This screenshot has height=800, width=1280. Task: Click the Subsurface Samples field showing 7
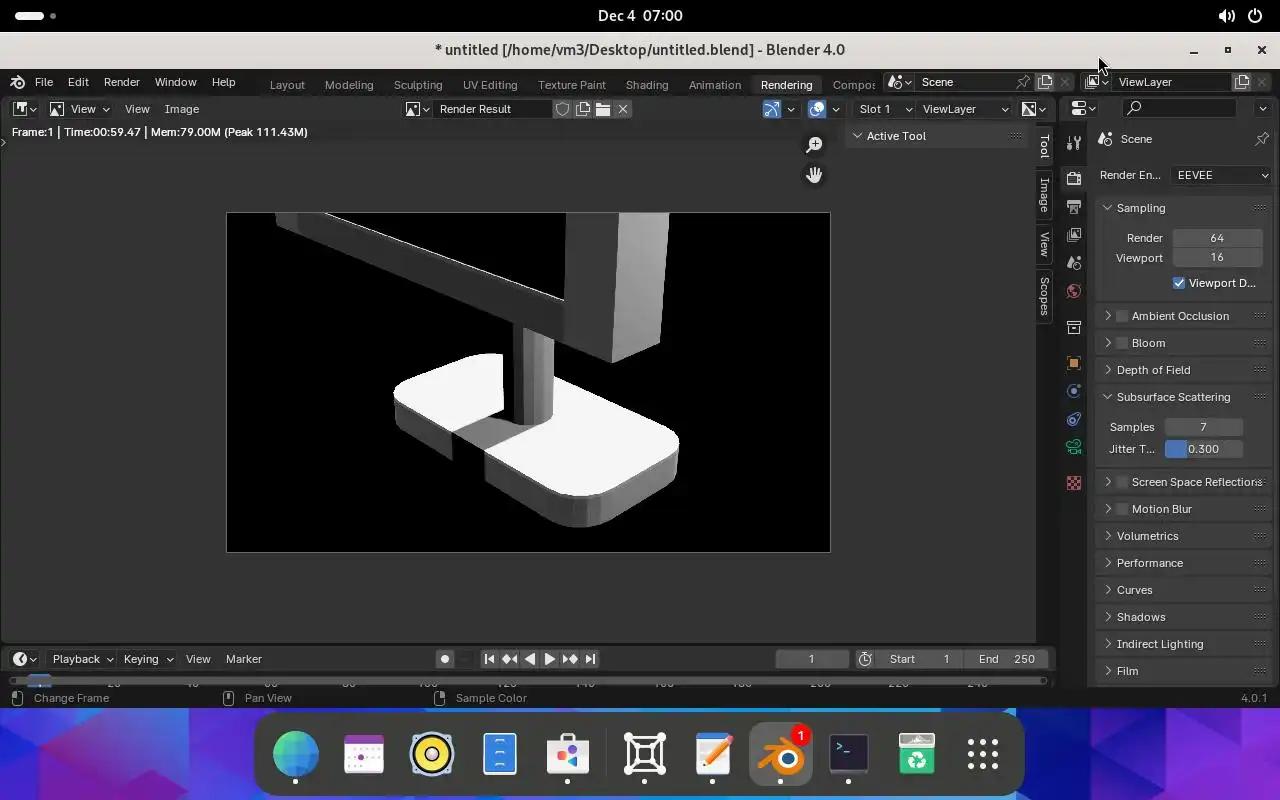point(1204,427)
